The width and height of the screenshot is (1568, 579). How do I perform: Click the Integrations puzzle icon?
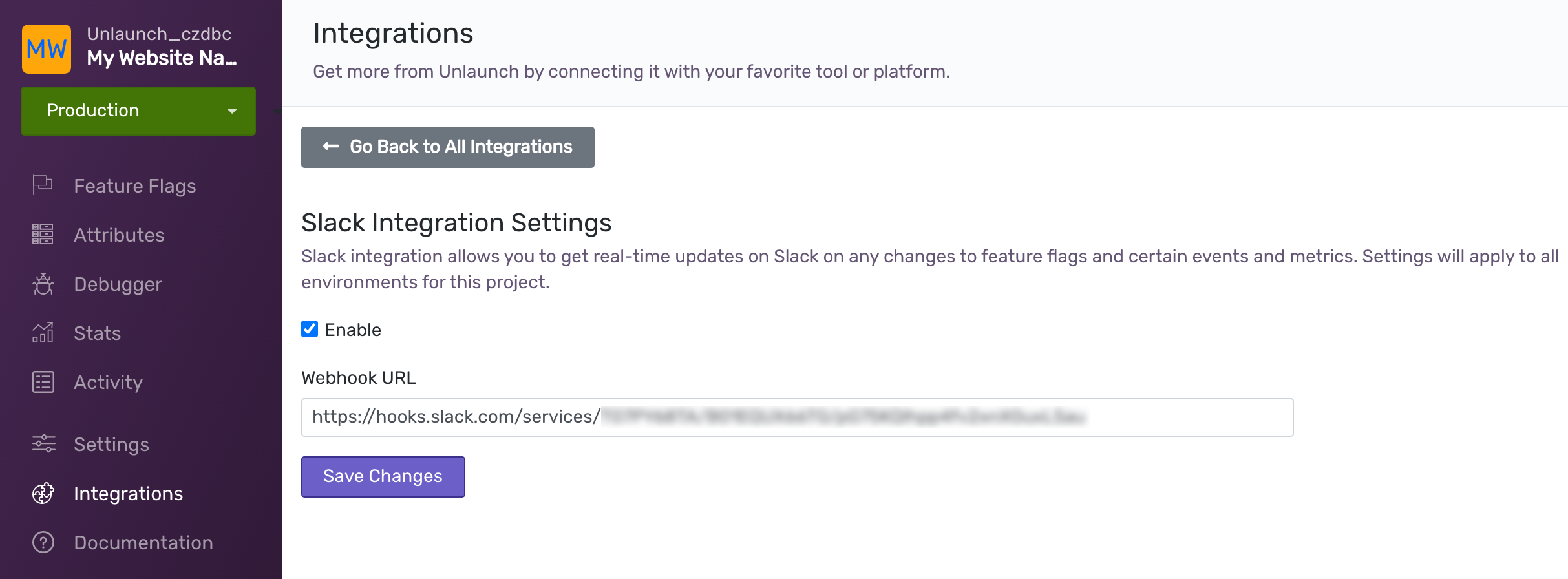click(x=43, y=493)
